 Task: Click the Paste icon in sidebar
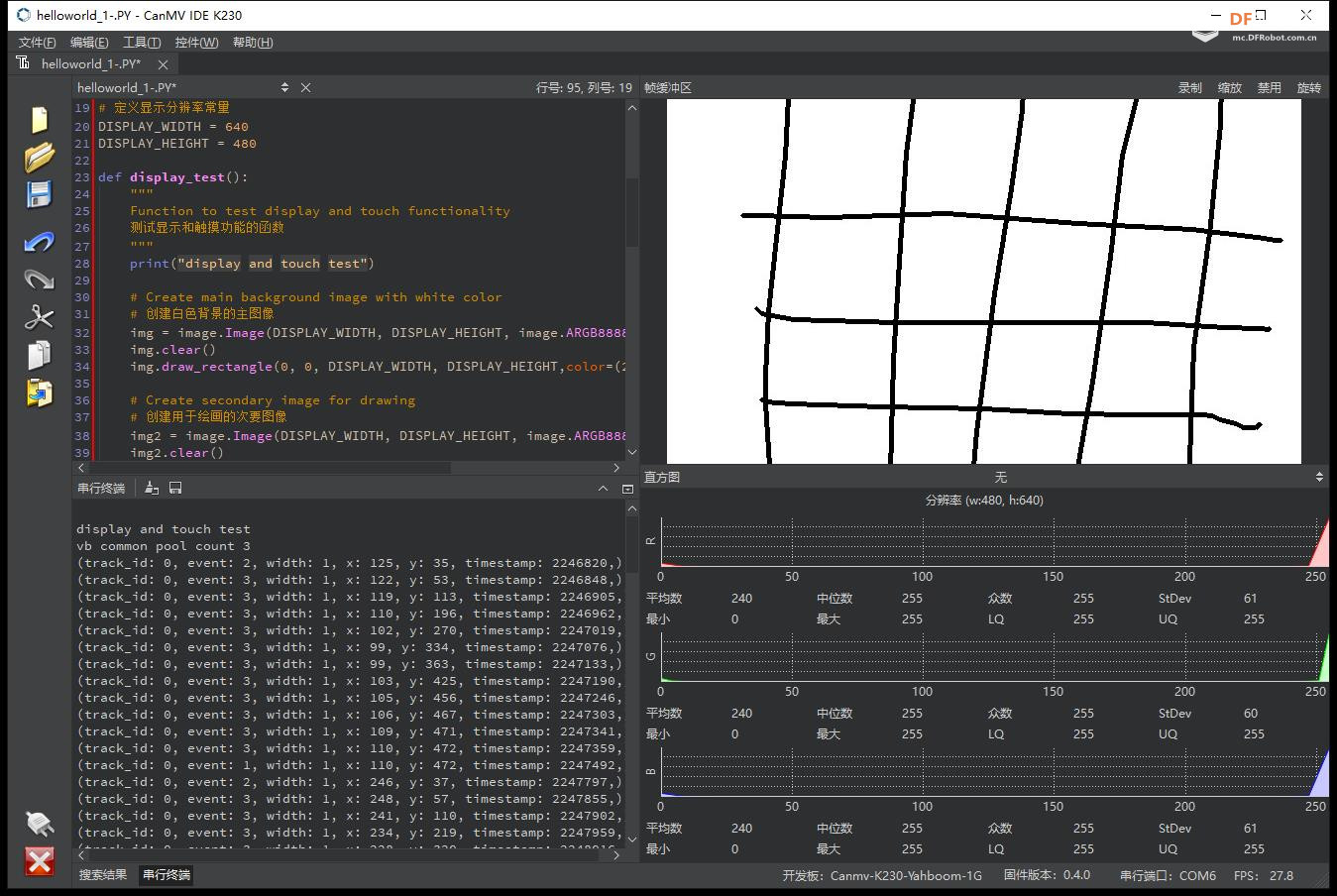[39, 392]
